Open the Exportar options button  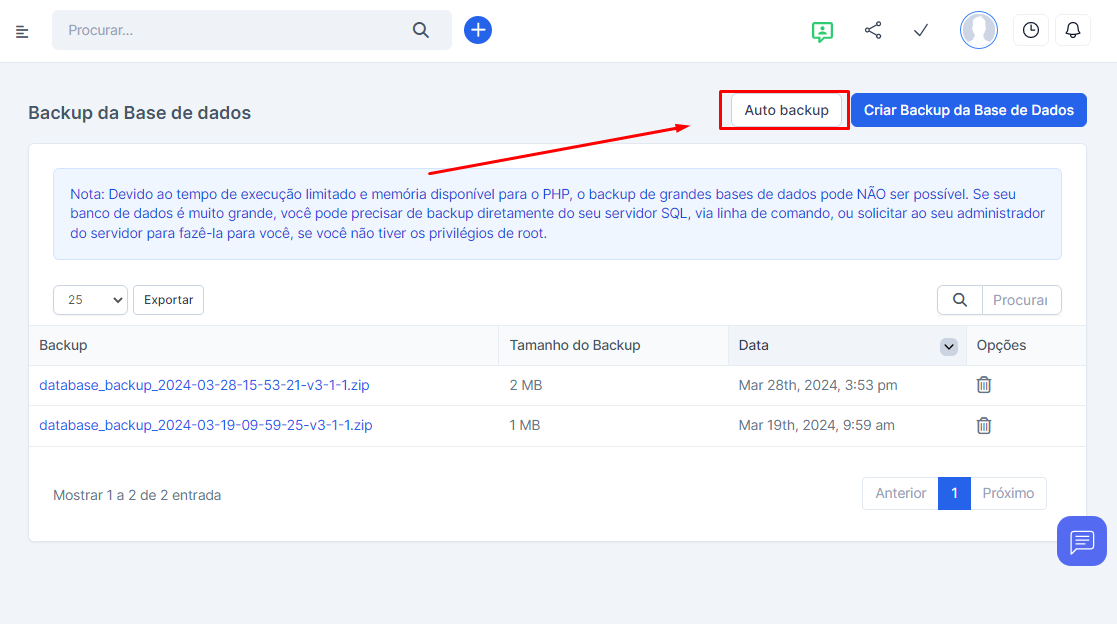tap(168, 300)
